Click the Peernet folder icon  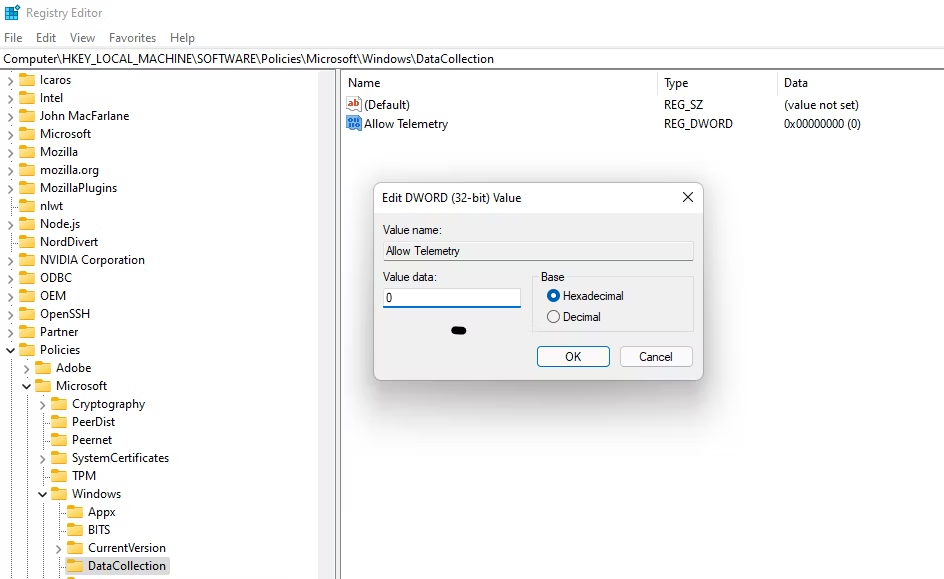[x=59, y=440]
